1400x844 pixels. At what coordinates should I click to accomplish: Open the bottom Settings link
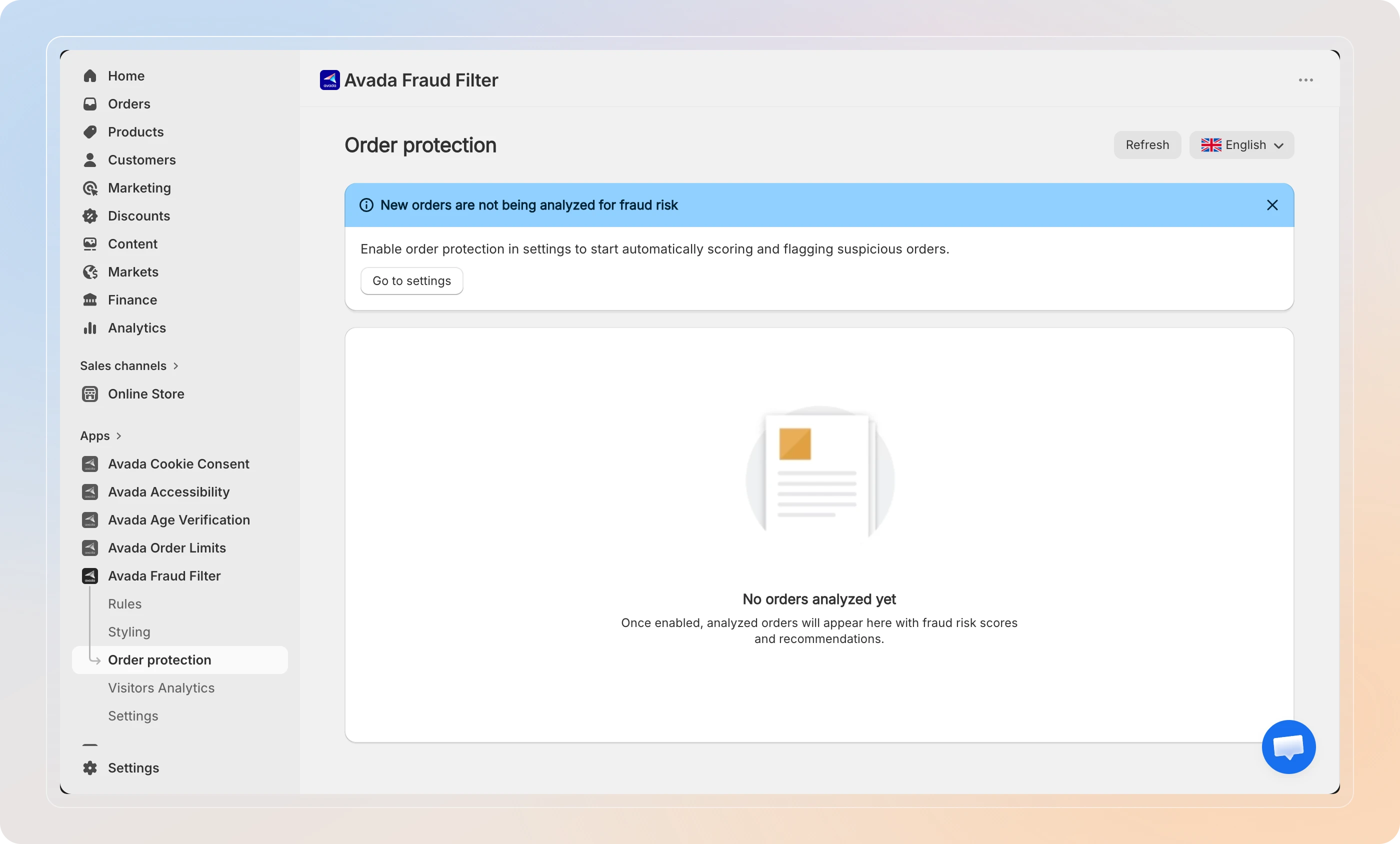(x=133, y=768)
